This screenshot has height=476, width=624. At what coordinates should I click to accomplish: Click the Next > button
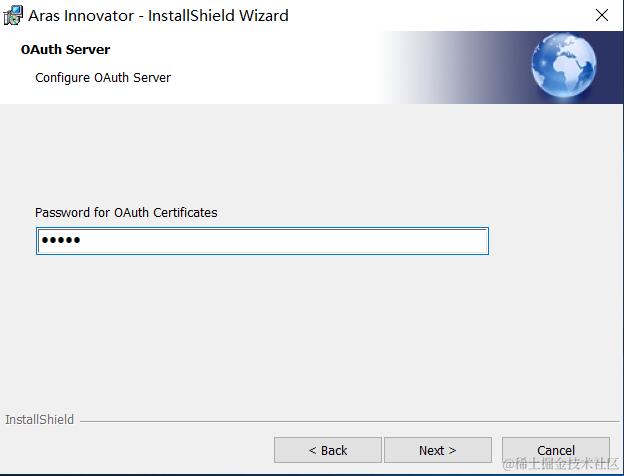tap(438, 450)
